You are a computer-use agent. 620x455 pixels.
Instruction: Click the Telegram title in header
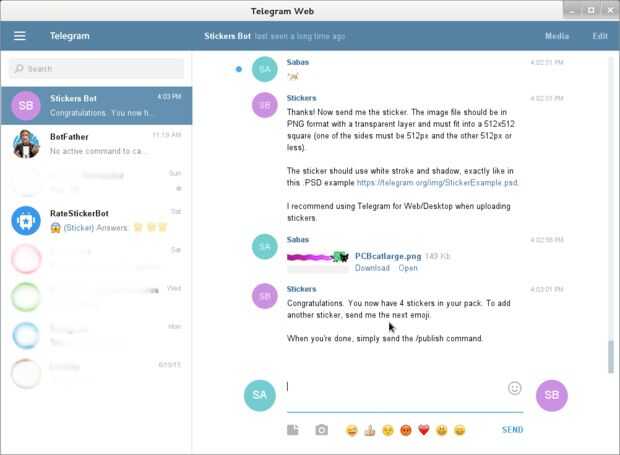click(70, 36)
